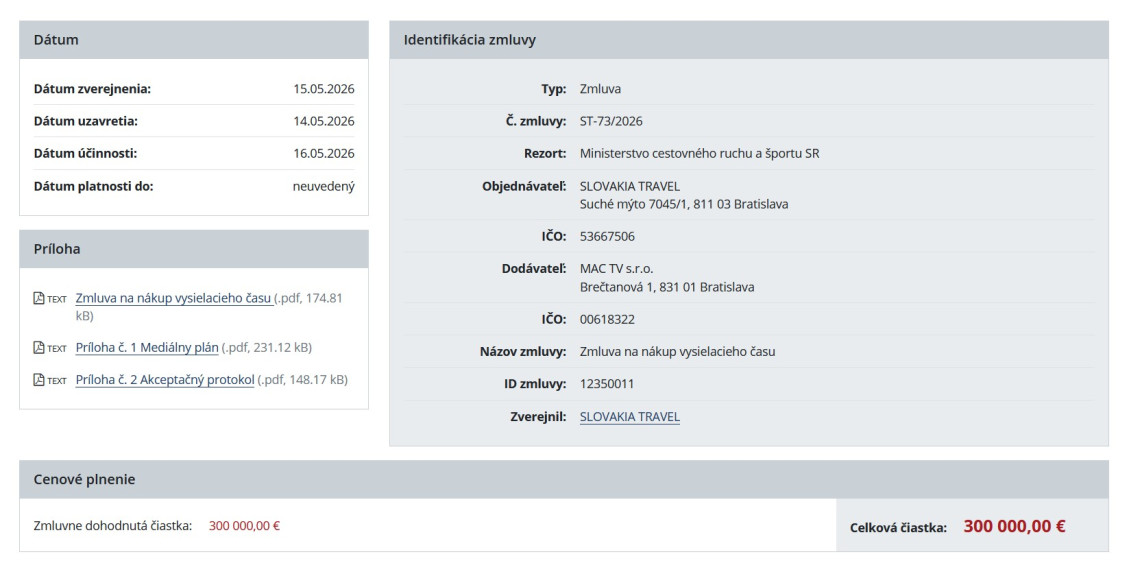Image resolution: width=1129 pixels, height=585 pixels.
Task: Click ID zmluvy value 12350011
Action: point(606,384)
